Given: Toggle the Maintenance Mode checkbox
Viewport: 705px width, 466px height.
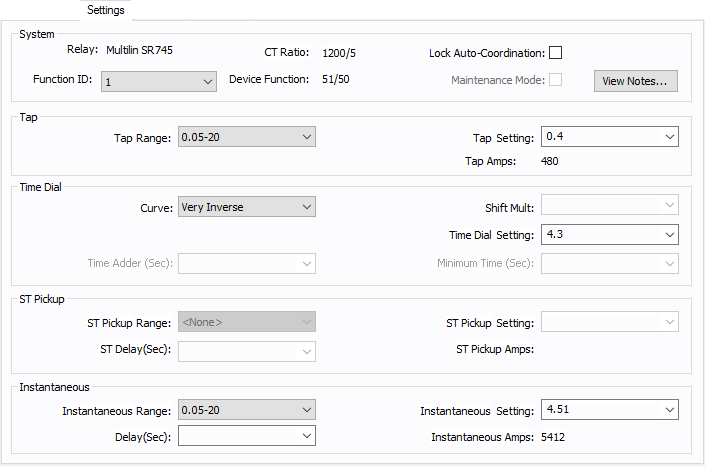Looking at the screenshot, I should (x=556, y=80).
